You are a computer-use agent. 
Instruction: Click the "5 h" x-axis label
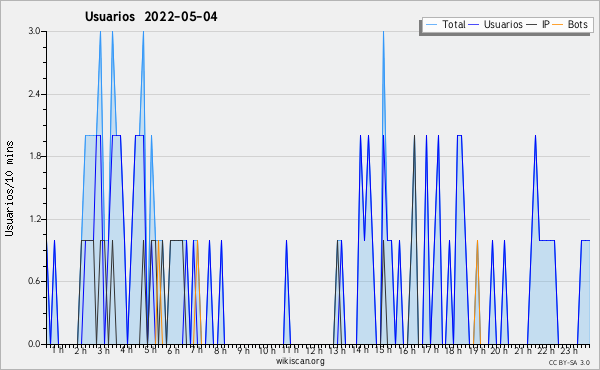[150, 350]
